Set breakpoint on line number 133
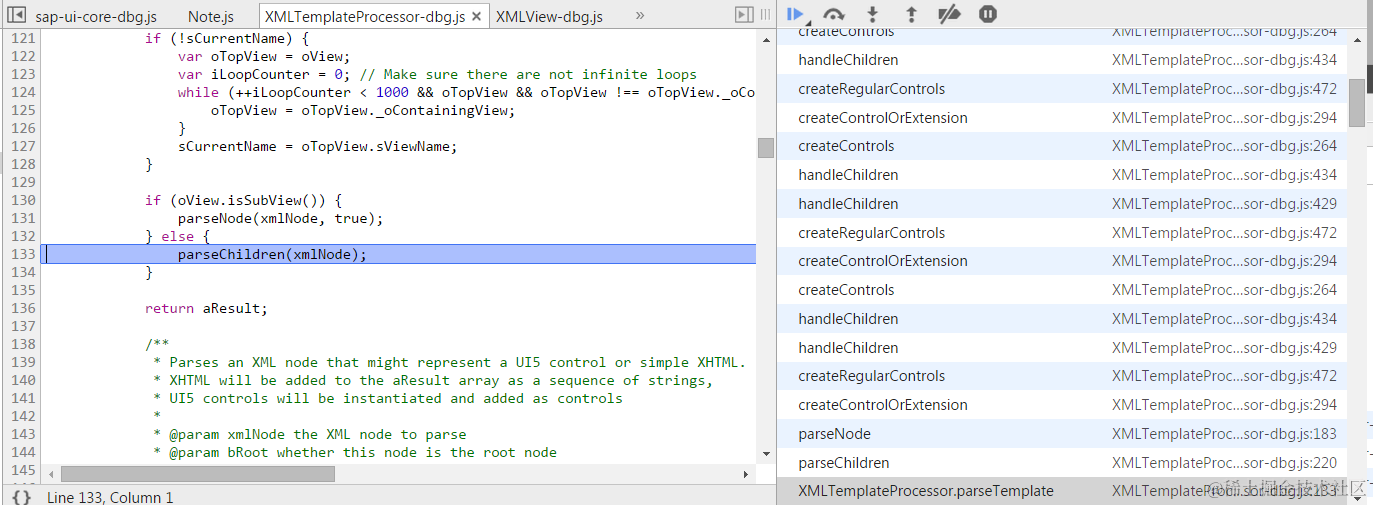 pos(21,254)
